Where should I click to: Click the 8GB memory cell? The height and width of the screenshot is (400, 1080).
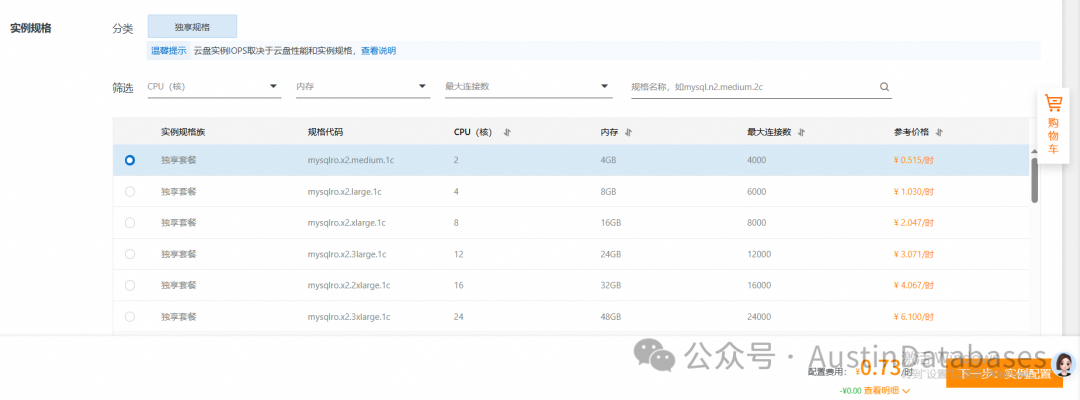(x=609, y=192)
